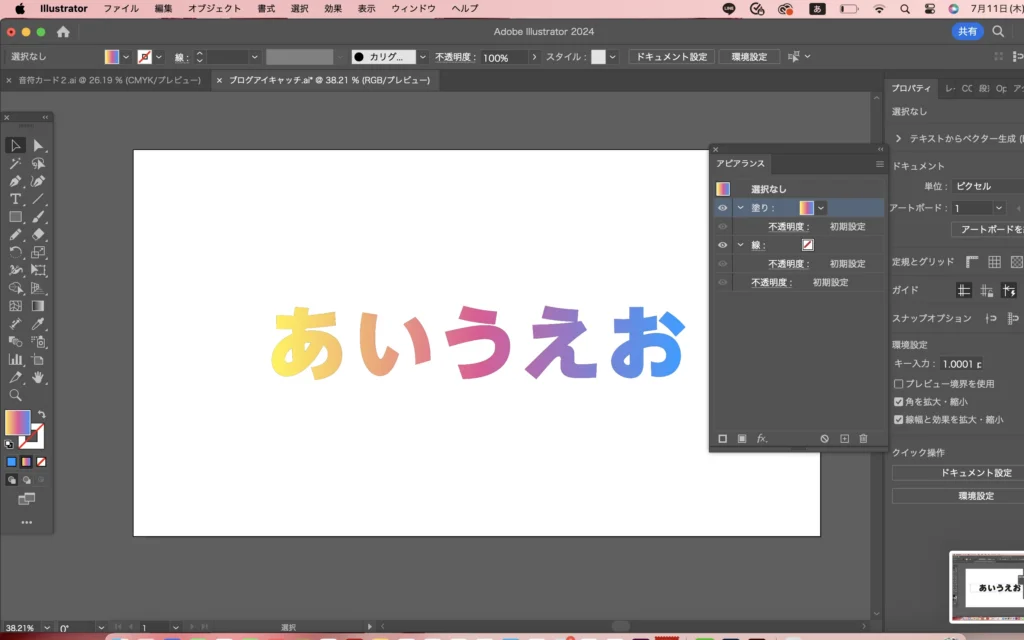Collapse the 線 row in the Appearance panel

point(740,245)
